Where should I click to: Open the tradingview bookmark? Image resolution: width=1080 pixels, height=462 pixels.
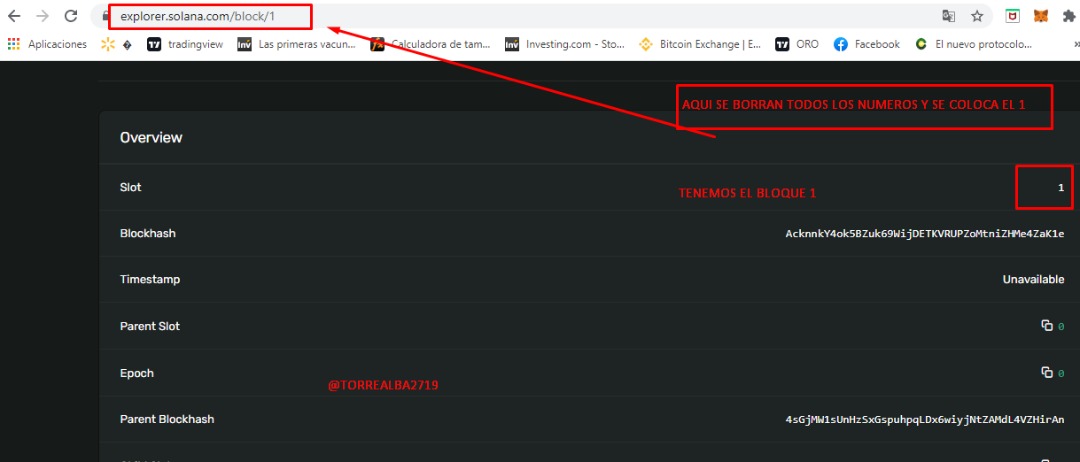185,44
